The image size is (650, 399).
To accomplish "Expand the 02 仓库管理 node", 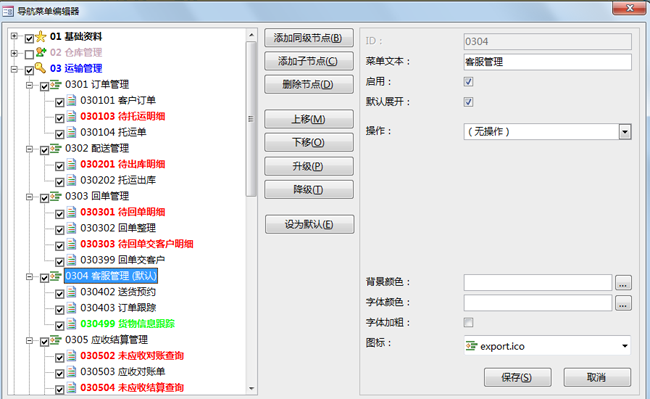I will tap(14, 53).
